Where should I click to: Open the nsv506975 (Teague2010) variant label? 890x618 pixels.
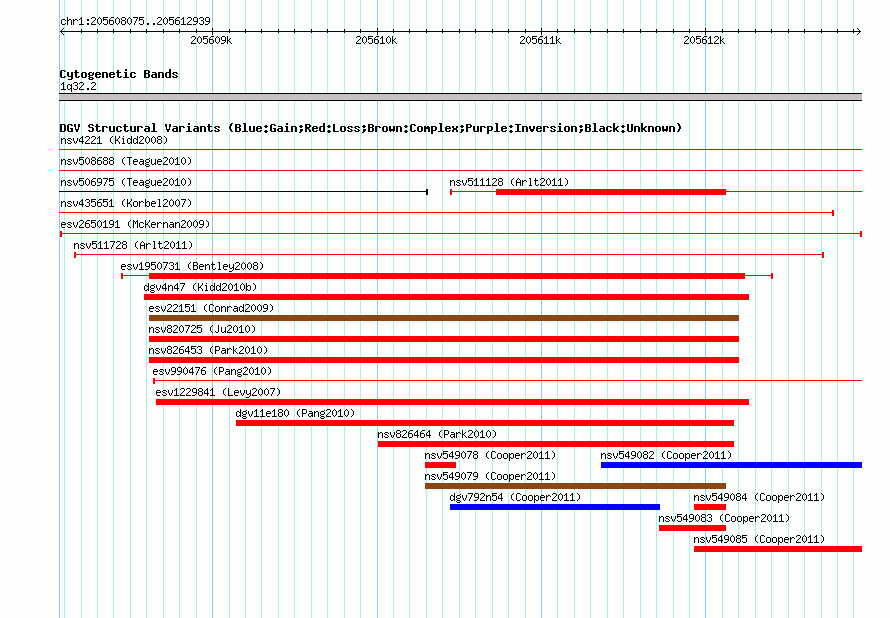(126, 182)
